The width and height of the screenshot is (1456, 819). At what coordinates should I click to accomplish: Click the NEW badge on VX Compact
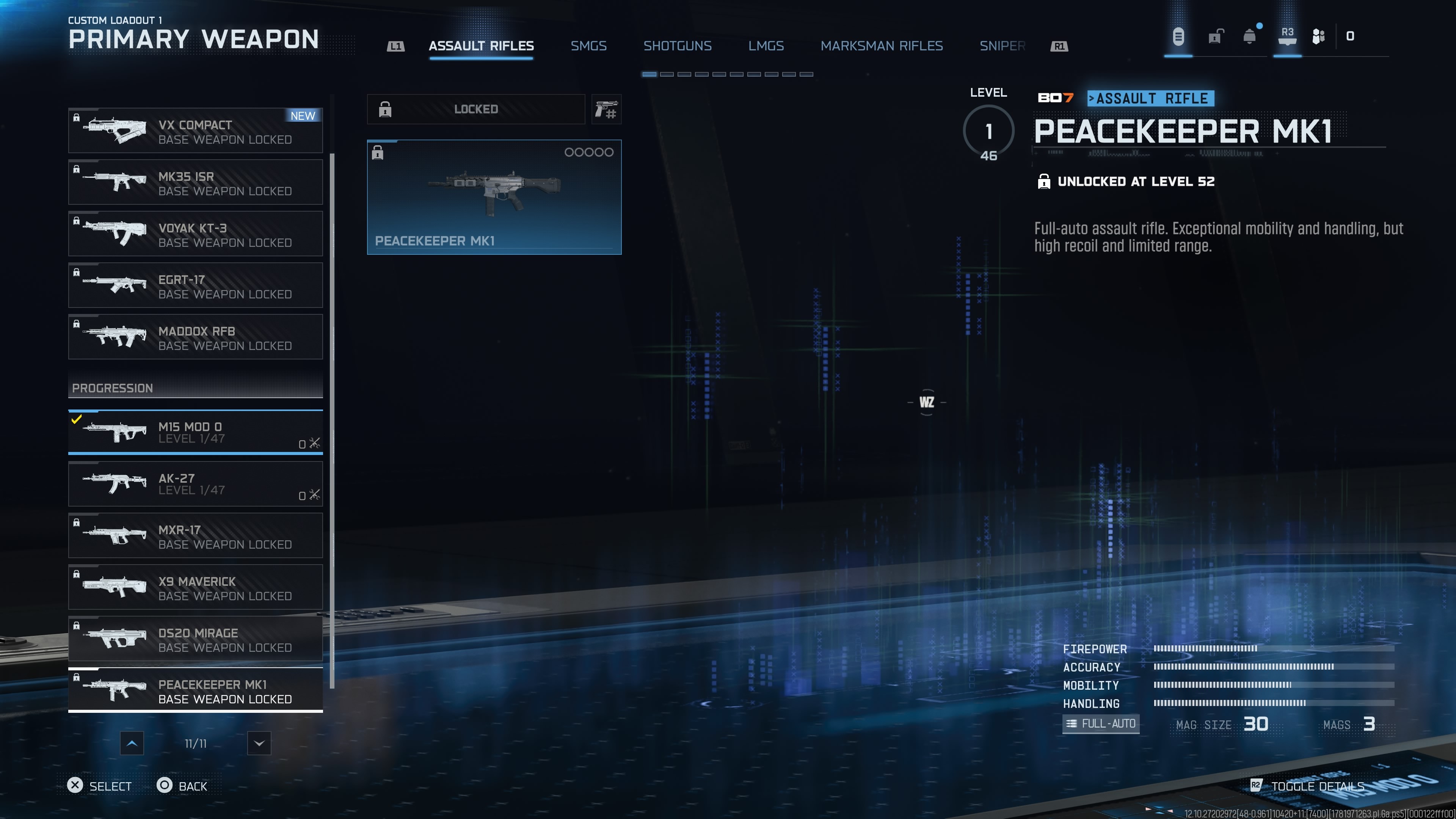point(303,116)
